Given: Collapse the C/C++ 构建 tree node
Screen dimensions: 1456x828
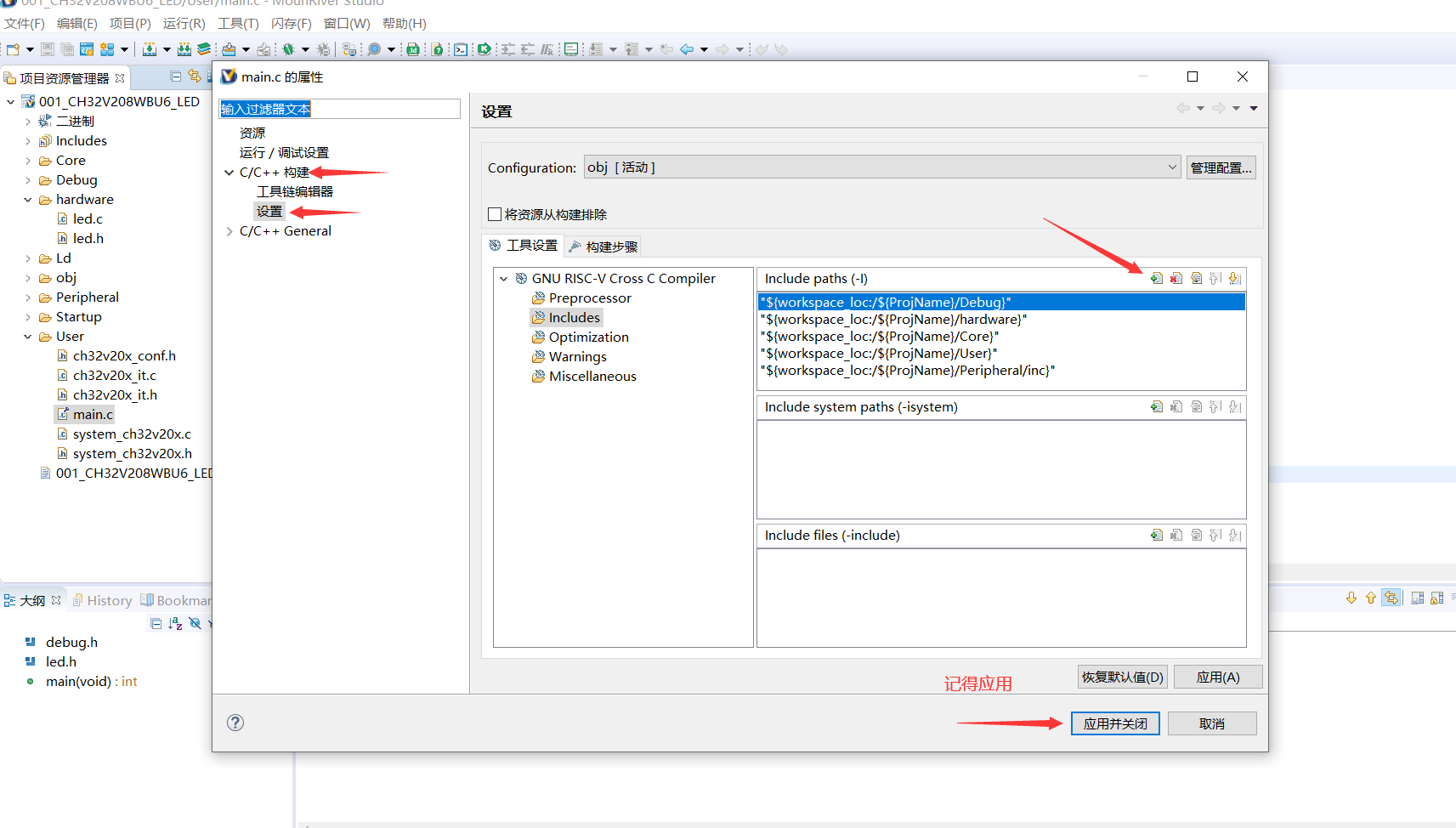Looking at the screenshot, I should coord(229,173).
